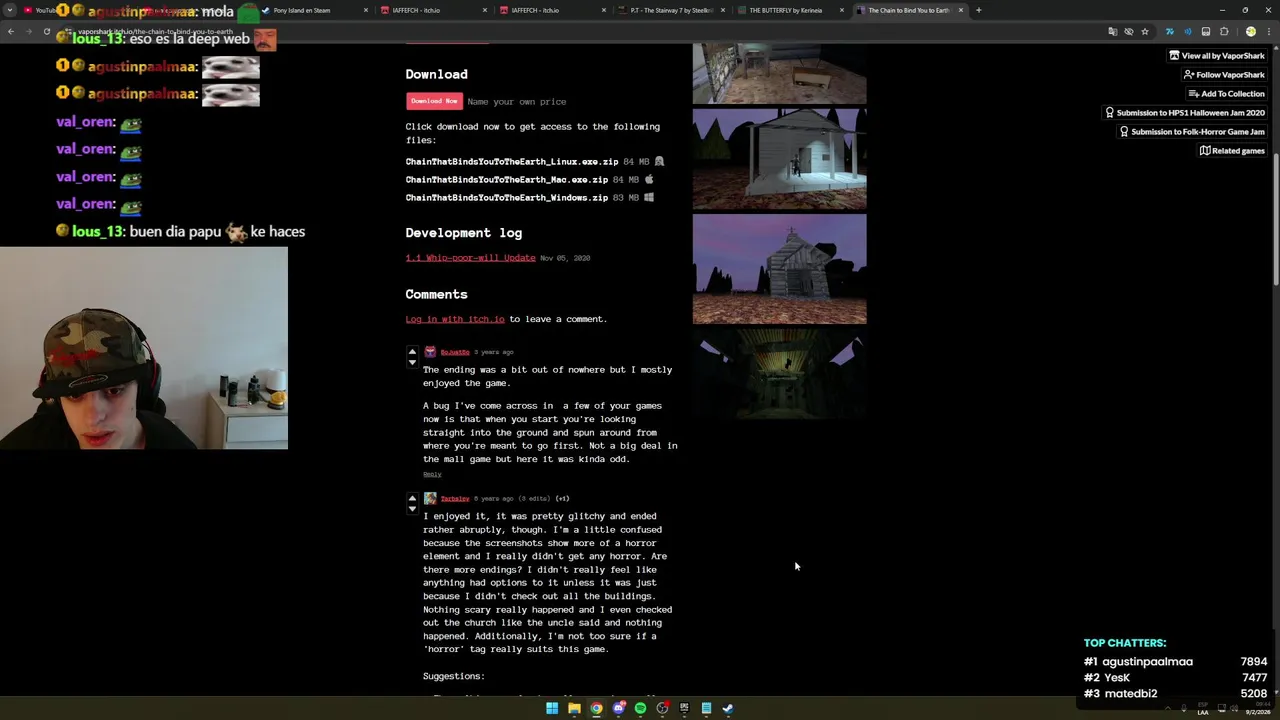Click the Windows zip file name
This screenshot has height=720, width=1280.
507,198
